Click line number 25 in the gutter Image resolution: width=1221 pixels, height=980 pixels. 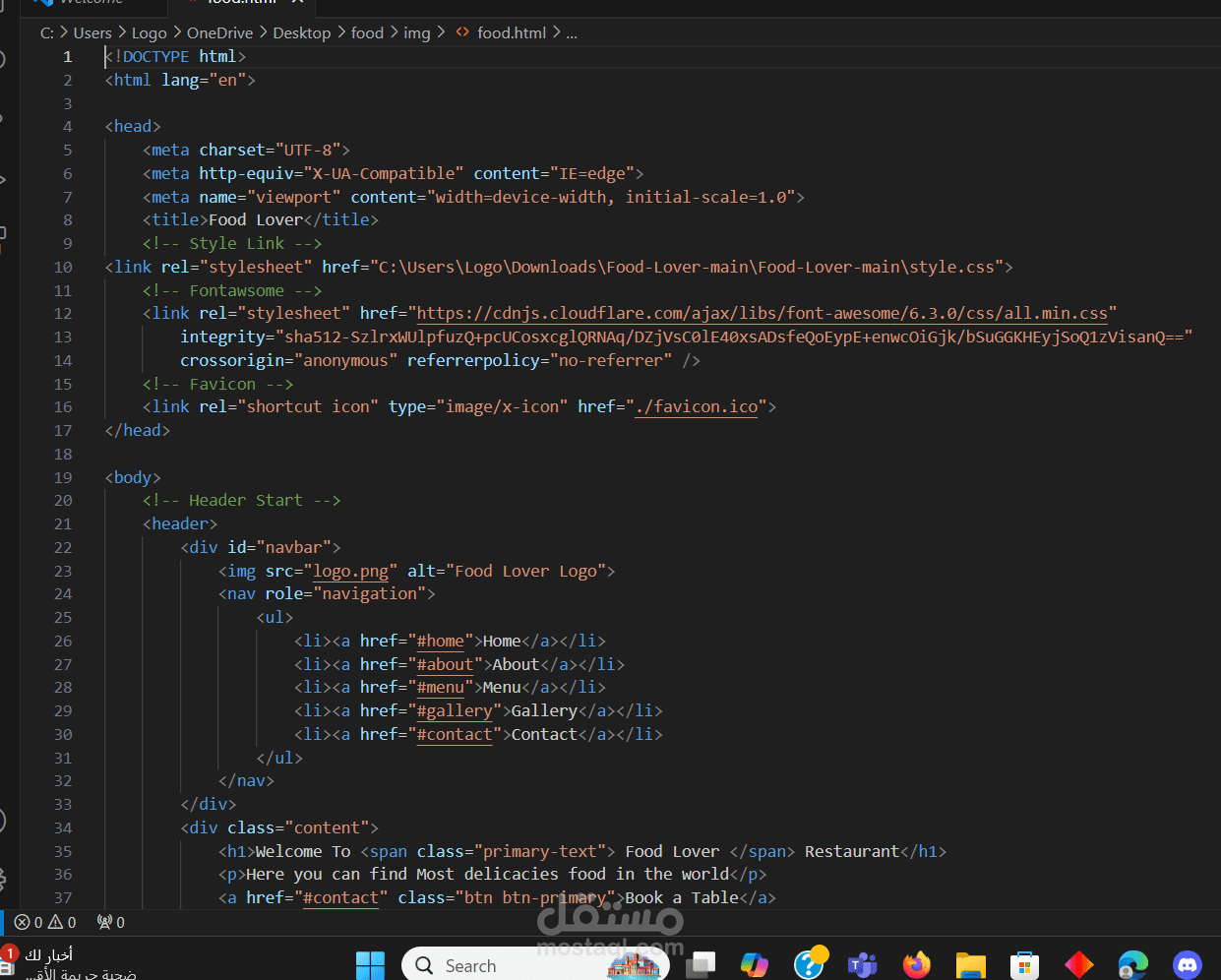63,617
